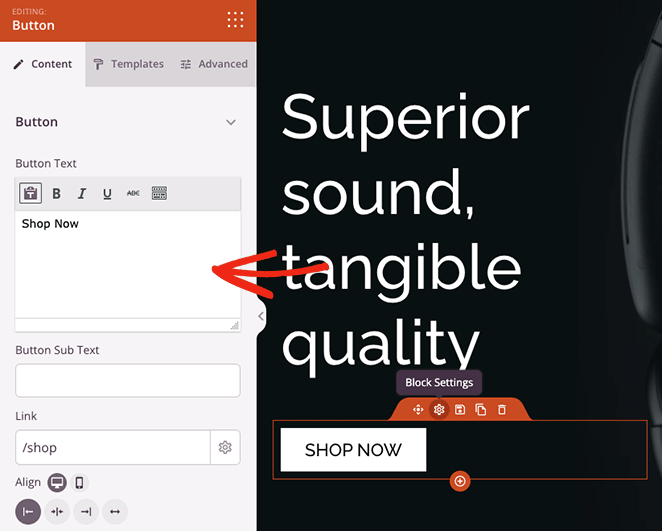
Task: Duplicate the button block
Action: click(481, 409)
